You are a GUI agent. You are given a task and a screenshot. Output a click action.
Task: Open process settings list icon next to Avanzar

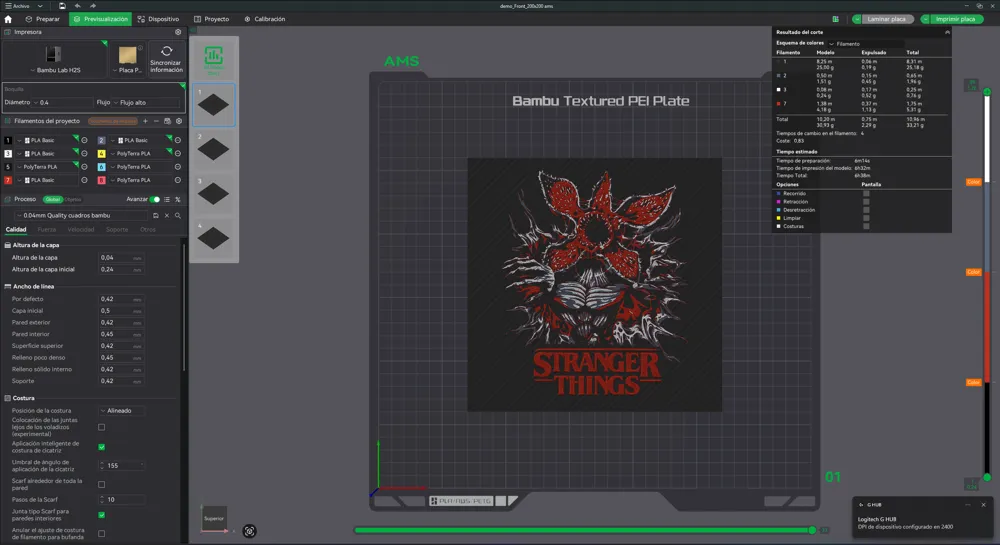[x=167, y=200]
